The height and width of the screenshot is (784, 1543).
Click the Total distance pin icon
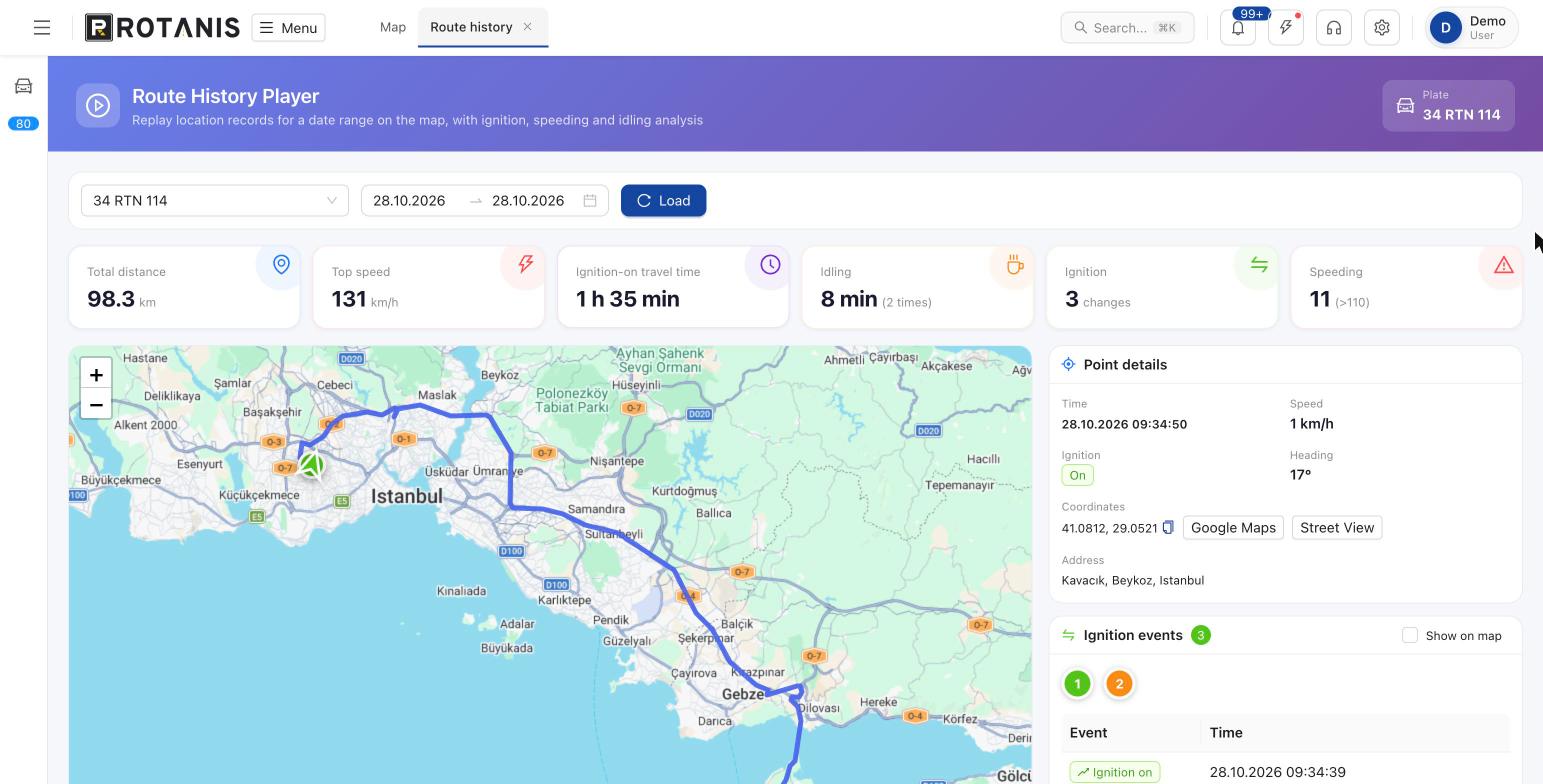click(281, 264)
